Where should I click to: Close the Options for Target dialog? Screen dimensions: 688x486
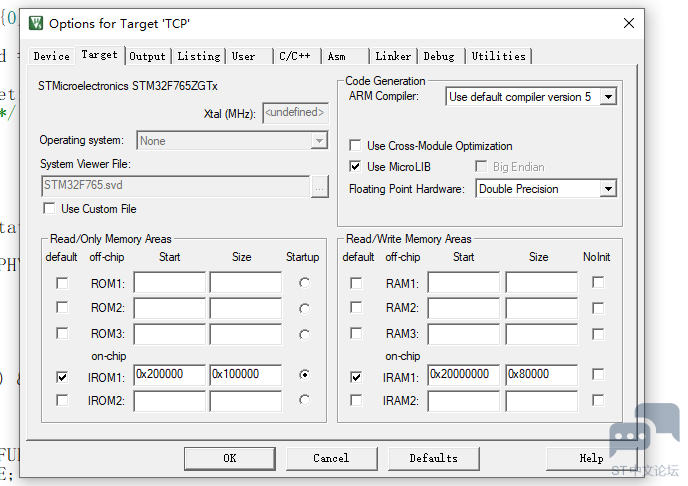628,23
